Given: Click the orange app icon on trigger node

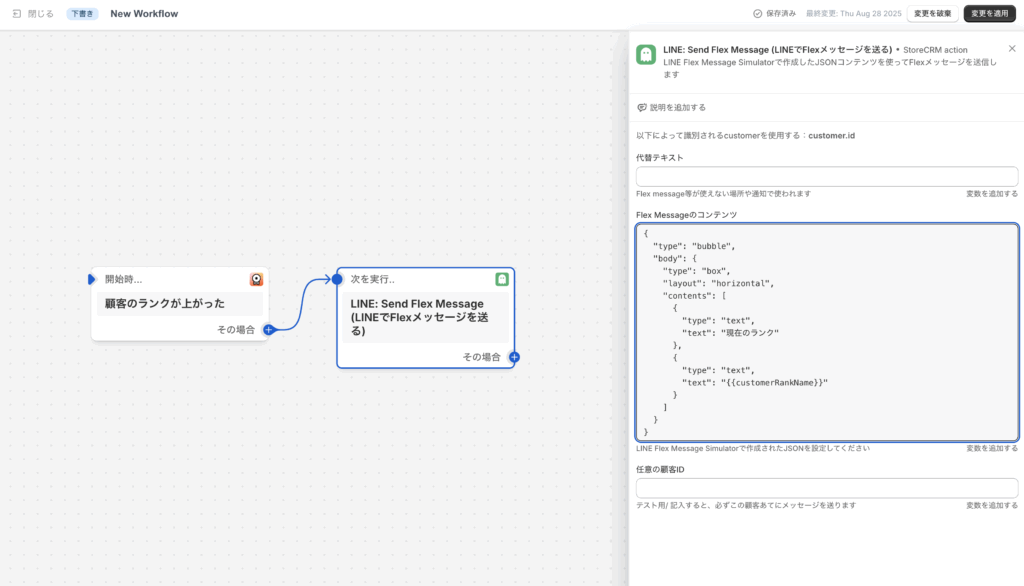Looking at the screenshot, I should (x=257, y=280).
